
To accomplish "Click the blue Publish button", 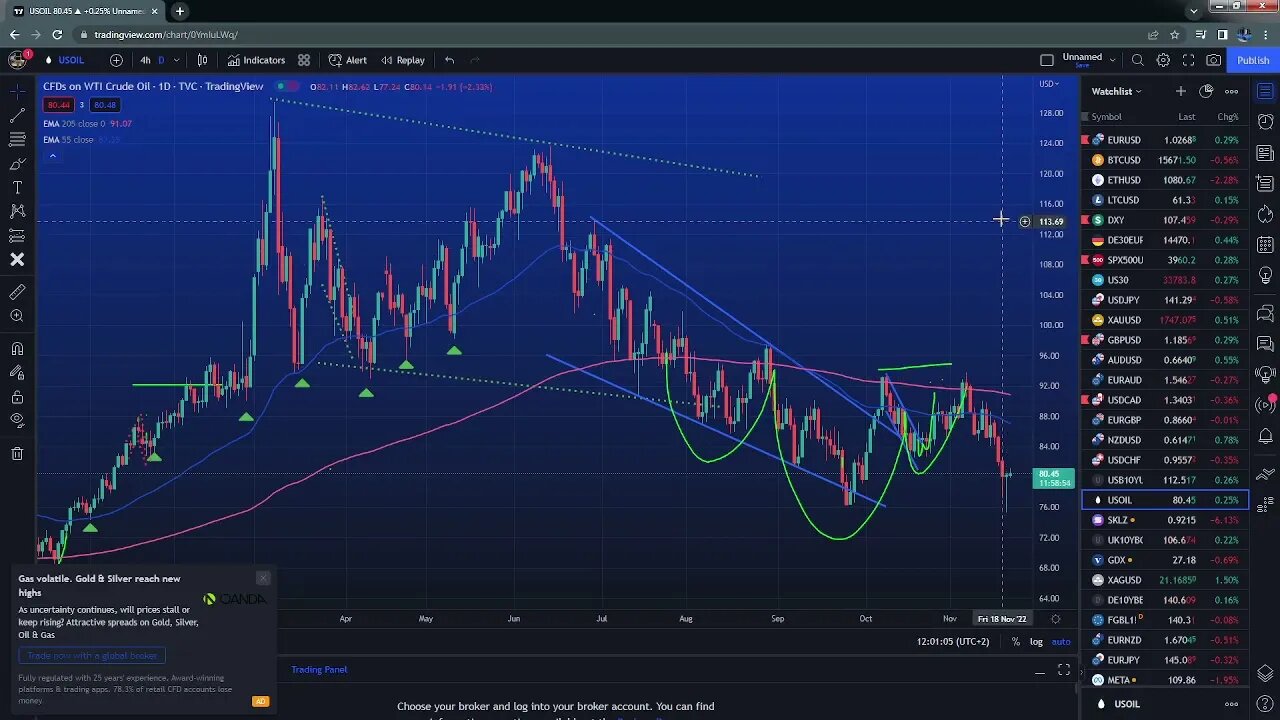I will pyautogui.click(x=1253, y=60).
